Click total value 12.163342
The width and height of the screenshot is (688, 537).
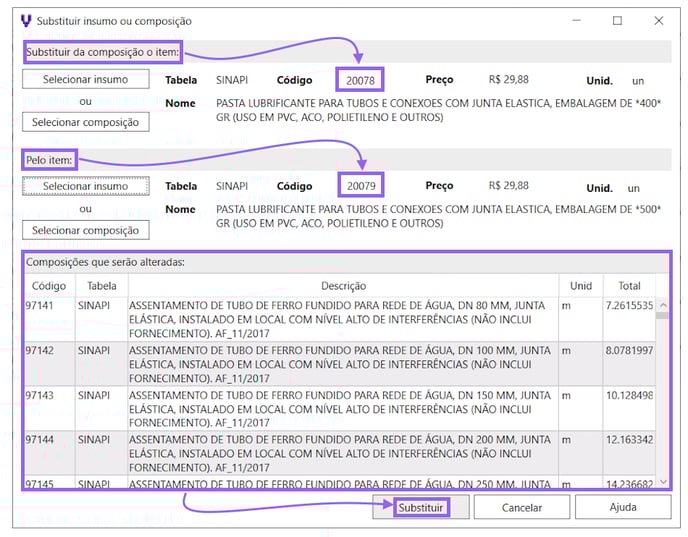[629, 440]
